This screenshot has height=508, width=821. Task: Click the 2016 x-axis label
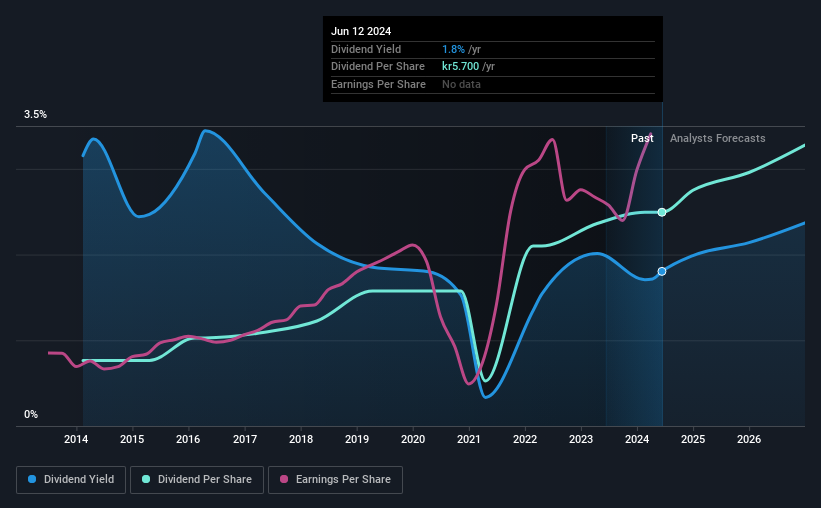[x=188, y=439]
